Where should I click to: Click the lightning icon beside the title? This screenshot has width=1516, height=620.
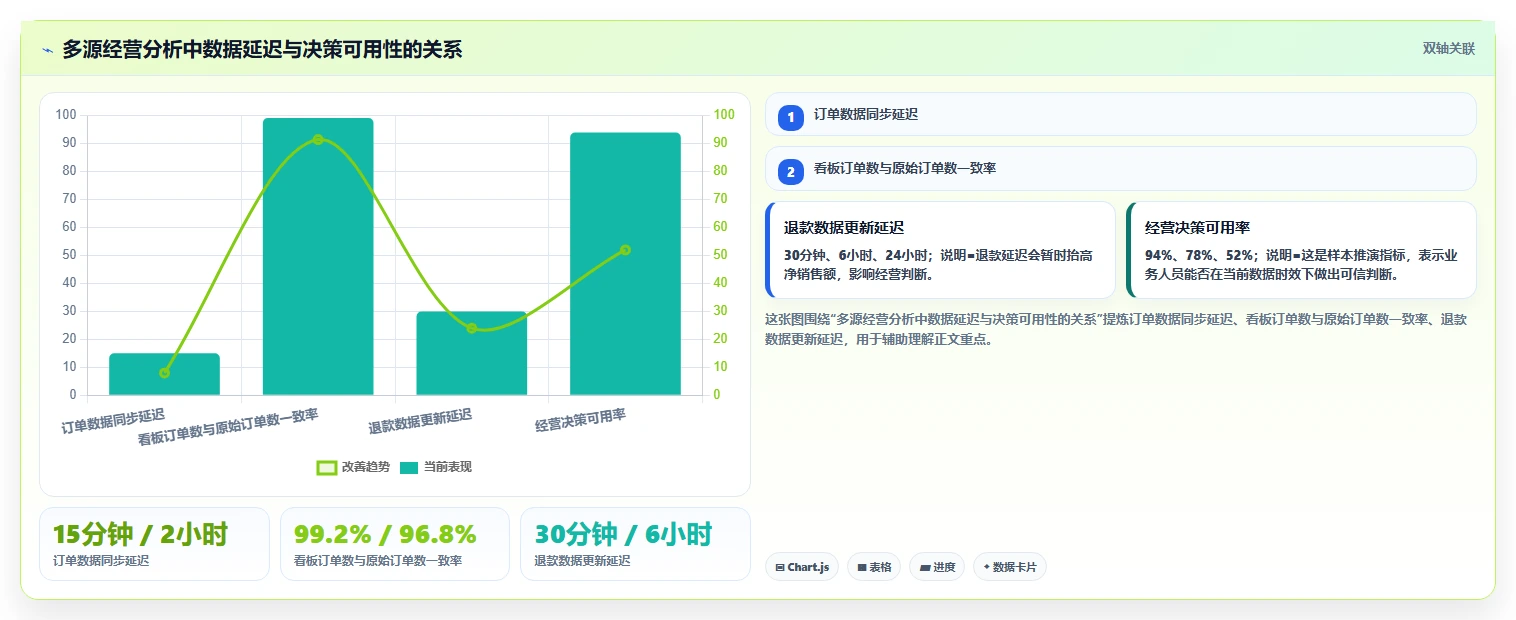pyautogui.click(x=47, y=50)
